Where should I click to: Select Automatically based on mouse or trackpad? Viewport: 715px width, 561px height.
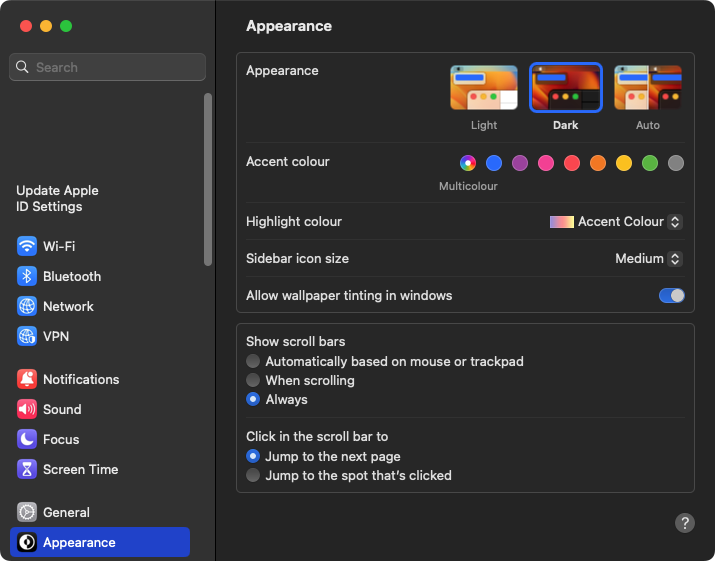click(253, 361)
